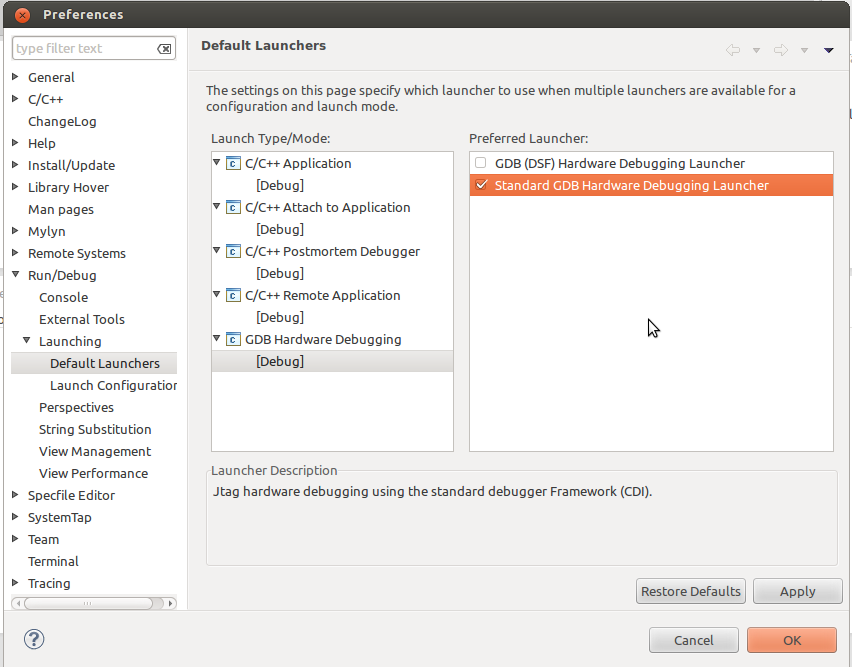Collapse the Run/Debug tree node
The image size is (852, 667).
click(15, 275)
